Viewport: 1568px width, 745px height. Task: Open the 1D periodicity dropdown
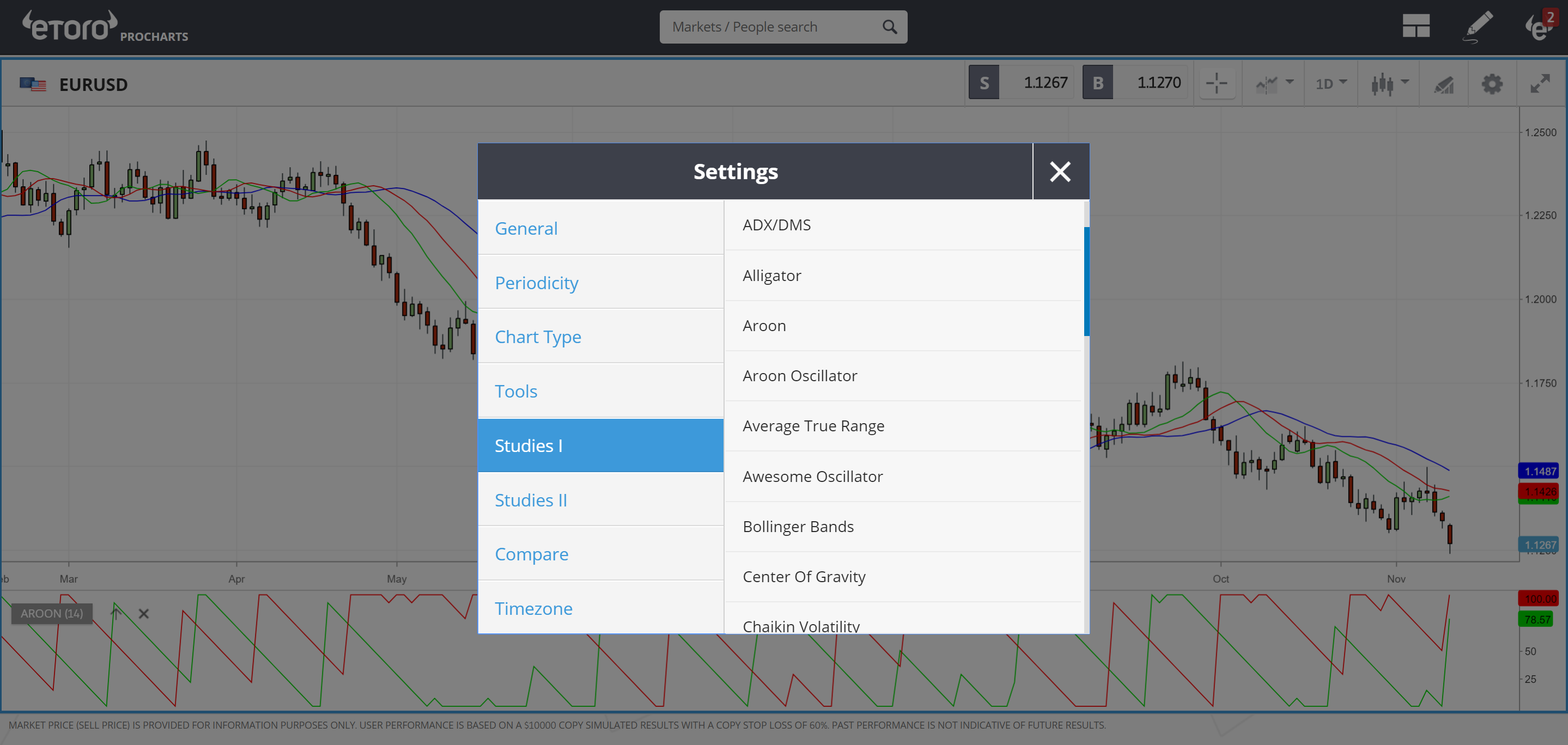coord(1330,83)
